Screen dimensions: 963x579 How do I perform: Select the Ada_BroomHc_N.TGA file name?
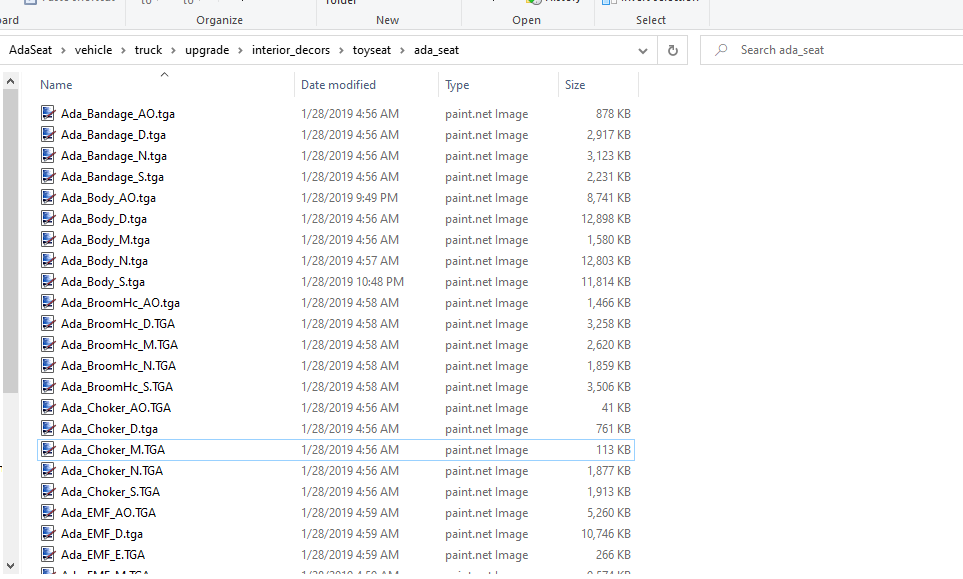[119, 365]
